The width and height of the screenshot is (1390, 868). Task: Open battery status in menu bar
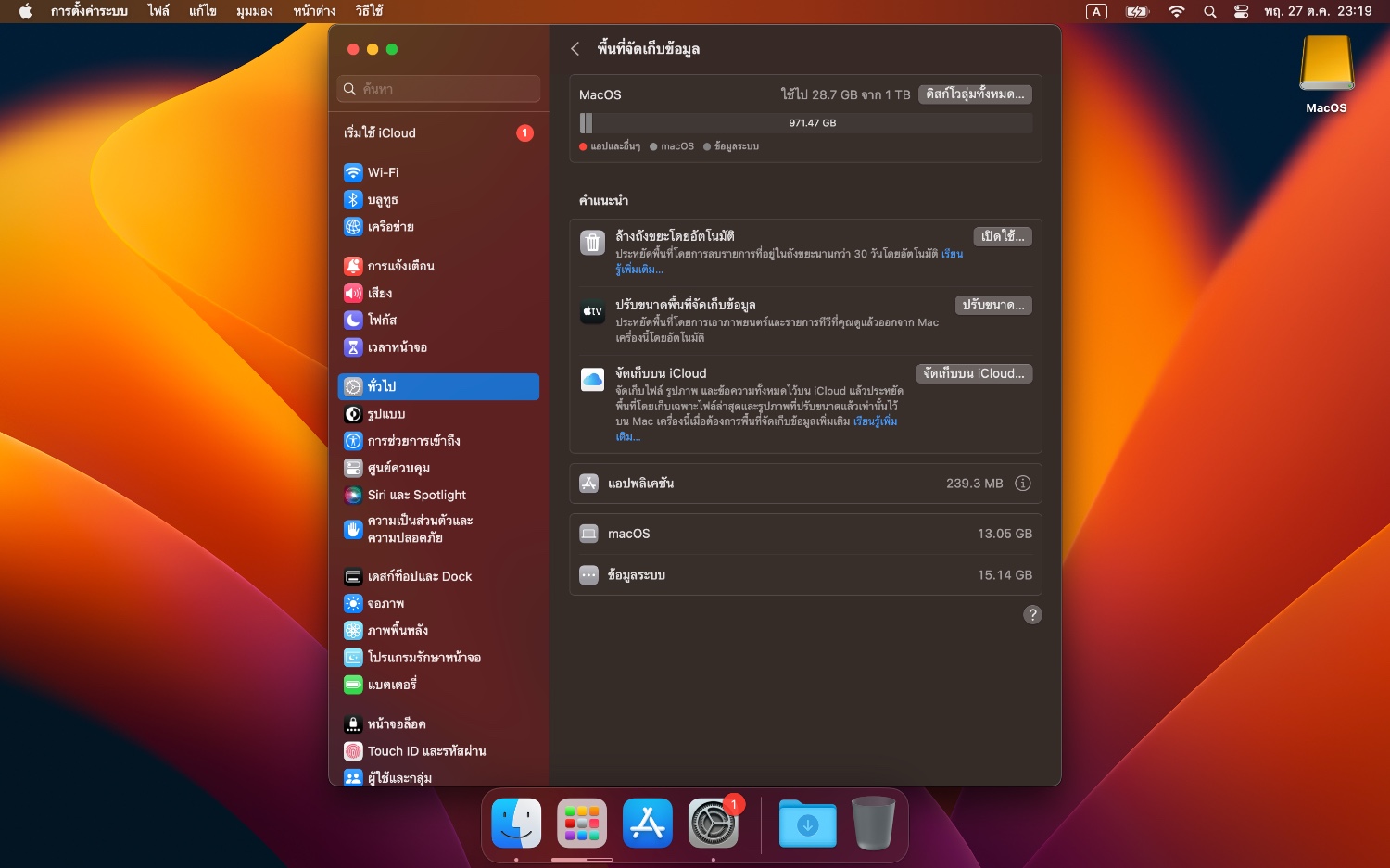(1137, 11)
